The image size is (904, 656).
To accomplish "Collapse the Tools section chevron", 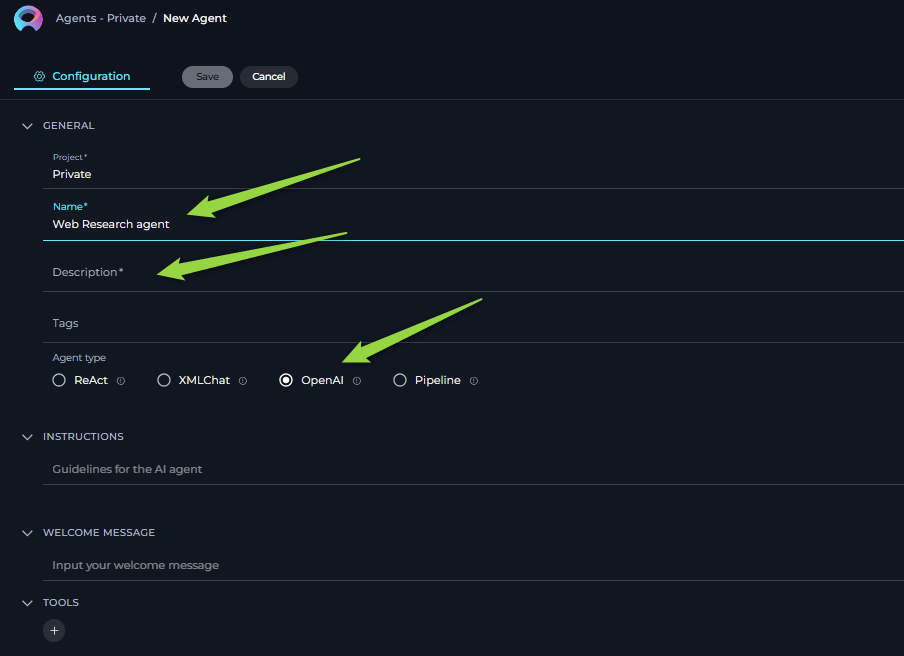I will click(28, 603).
